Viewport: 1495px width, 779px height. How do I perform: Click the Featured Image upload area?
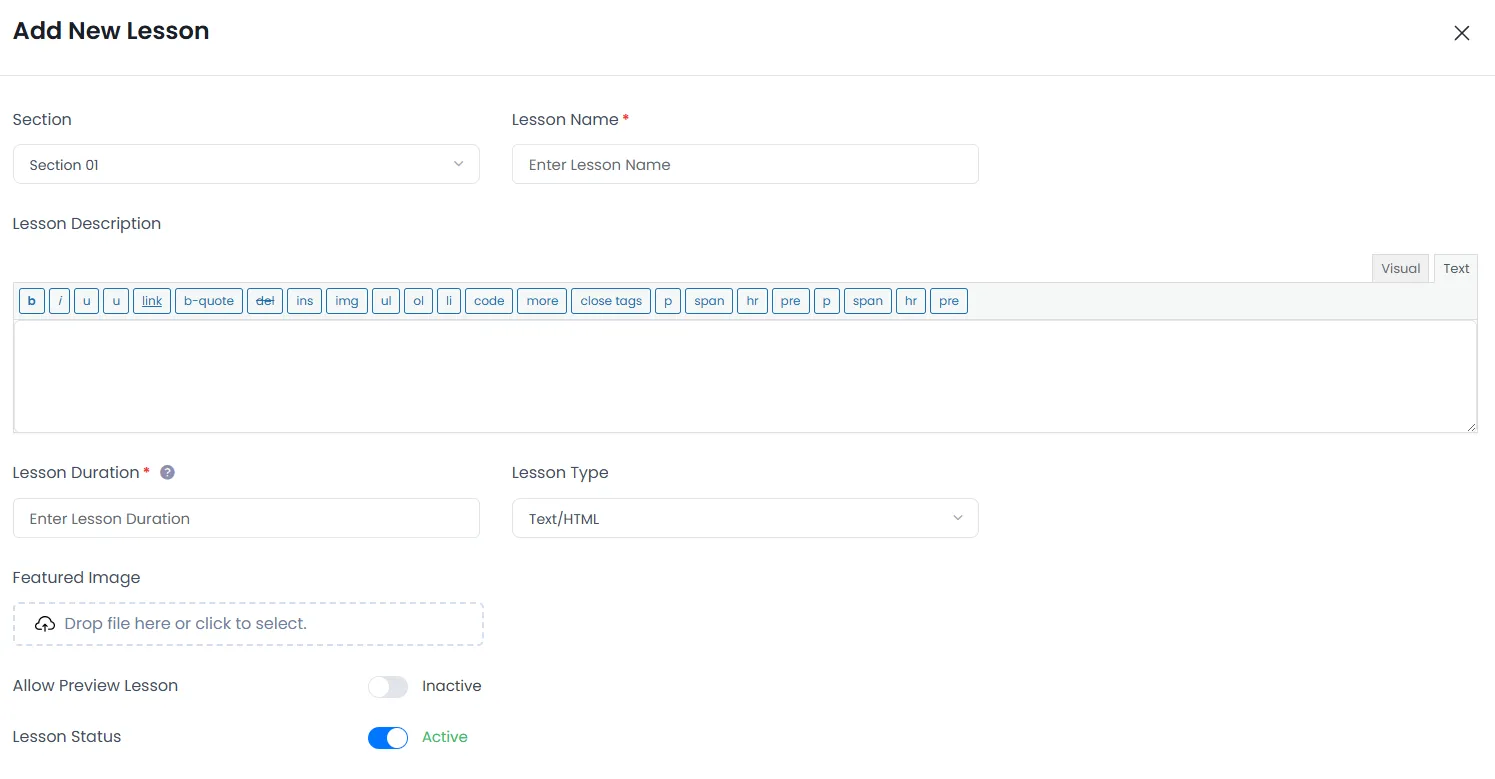(x=248, y=623)
